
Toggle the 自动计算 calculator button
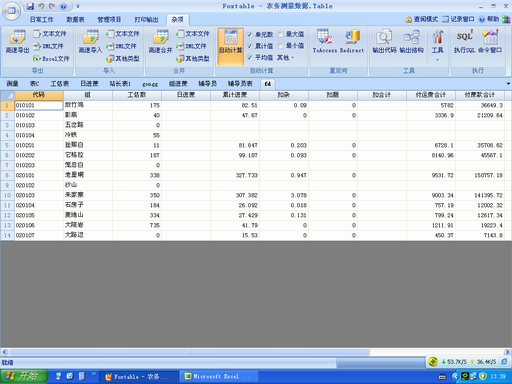tap(231, 46)
